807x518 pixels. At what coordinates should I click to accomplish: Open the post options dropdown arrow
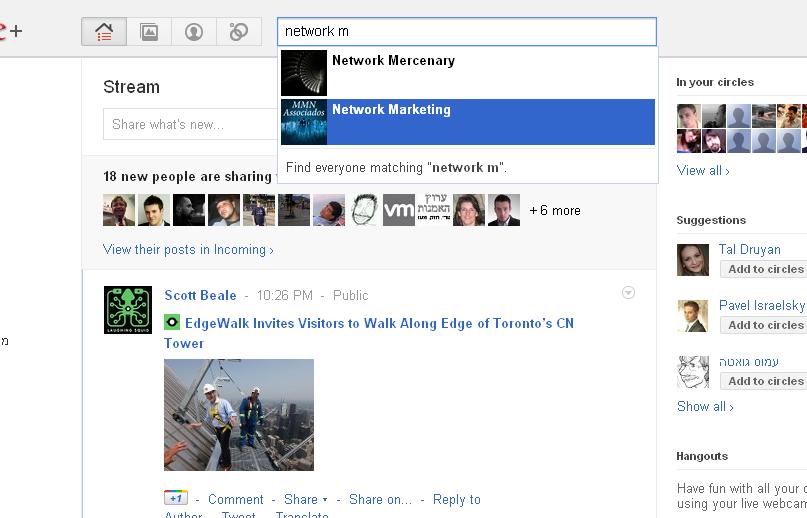(628, 292)
